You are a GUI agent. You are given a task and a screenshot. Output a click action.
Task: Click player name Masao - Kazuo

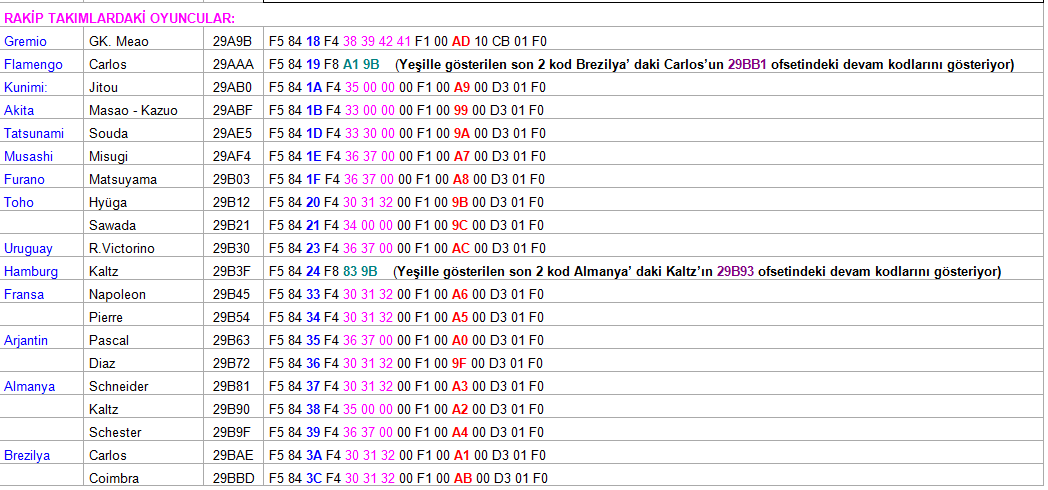click(x=134, y=111)
